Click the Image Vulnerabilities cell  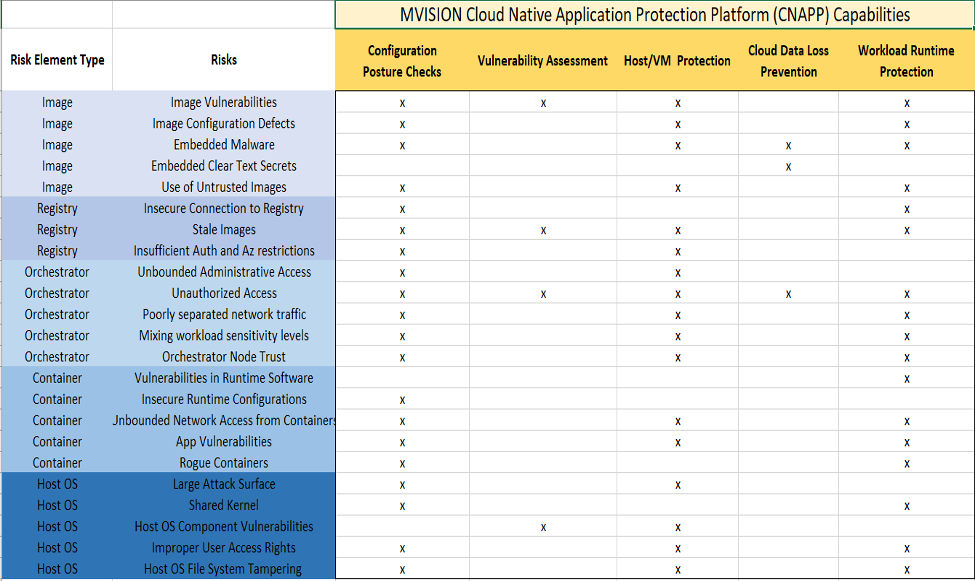coord(224,102)
